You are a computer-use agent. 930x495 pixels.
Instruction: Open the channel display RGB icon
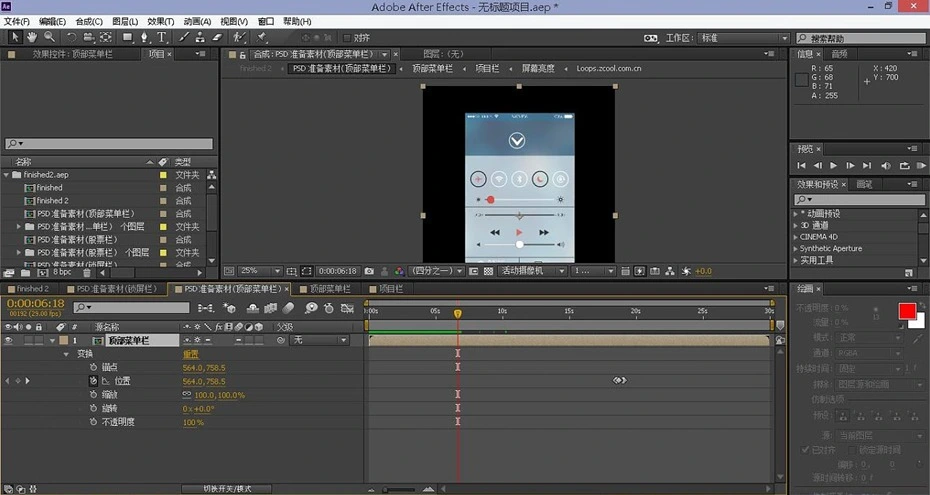tap(399, 271)
